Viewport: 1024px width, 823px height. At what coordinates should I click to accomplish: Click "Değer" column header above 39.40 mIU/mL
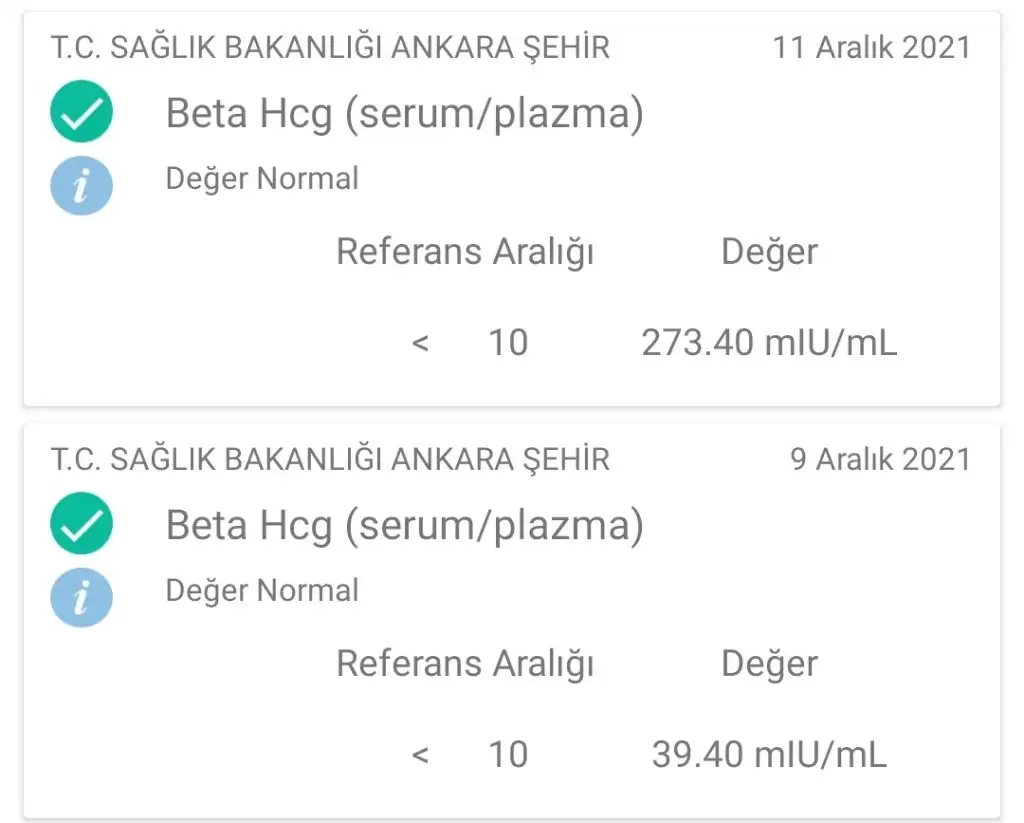pos(769,663)
